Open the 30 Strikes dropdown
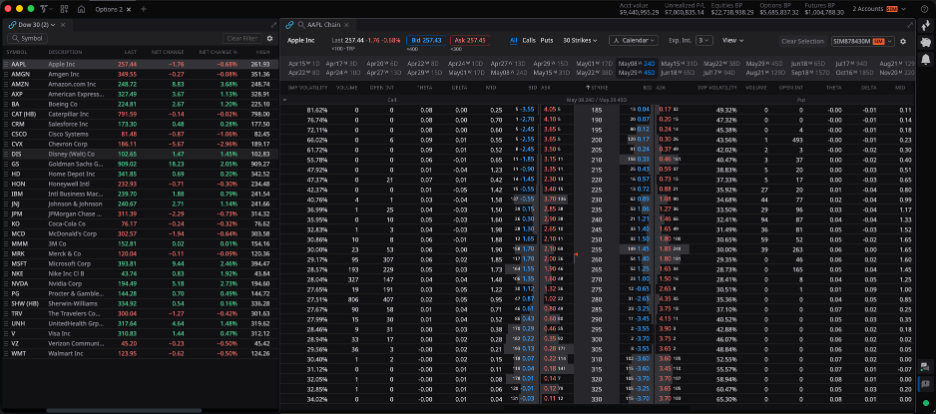This screenshot has height=414, width=936. click(x=580, y=41)
